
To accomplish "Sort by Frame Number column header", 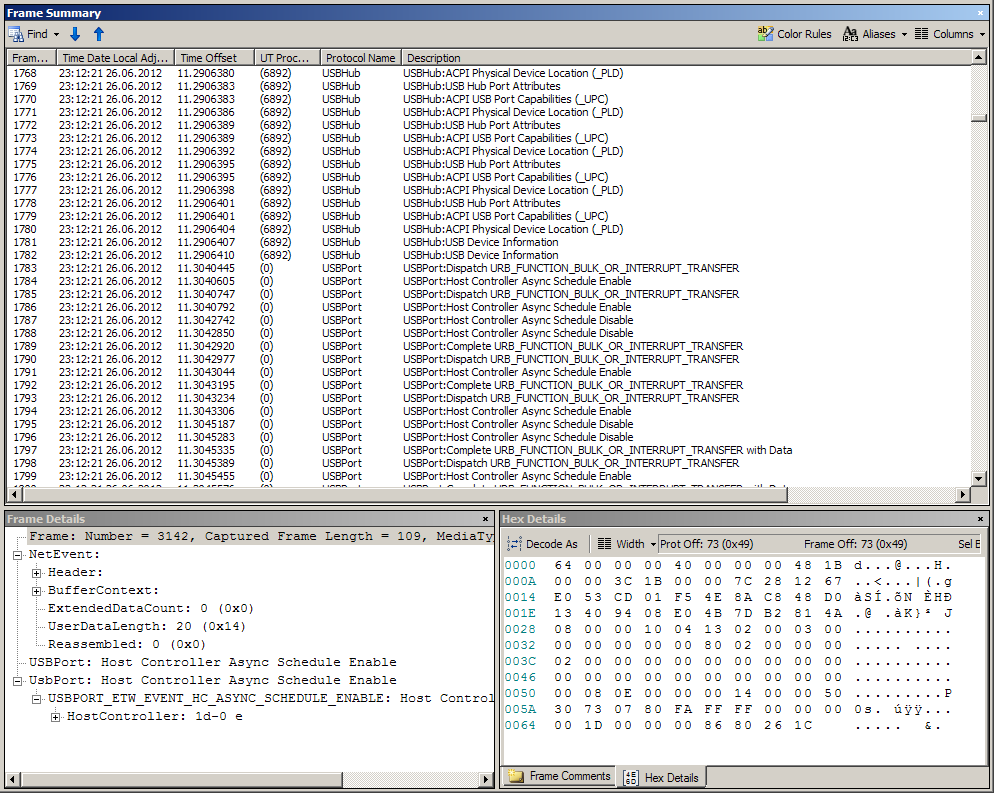I will coord(30,58).
